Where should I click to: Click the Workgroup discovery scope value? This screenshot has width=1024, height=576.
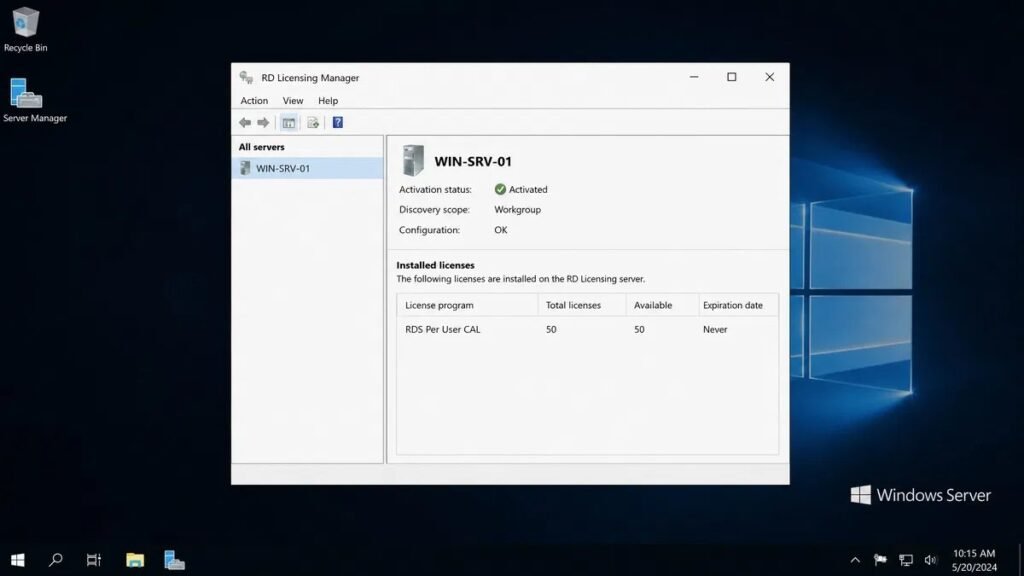coord(517,210)
